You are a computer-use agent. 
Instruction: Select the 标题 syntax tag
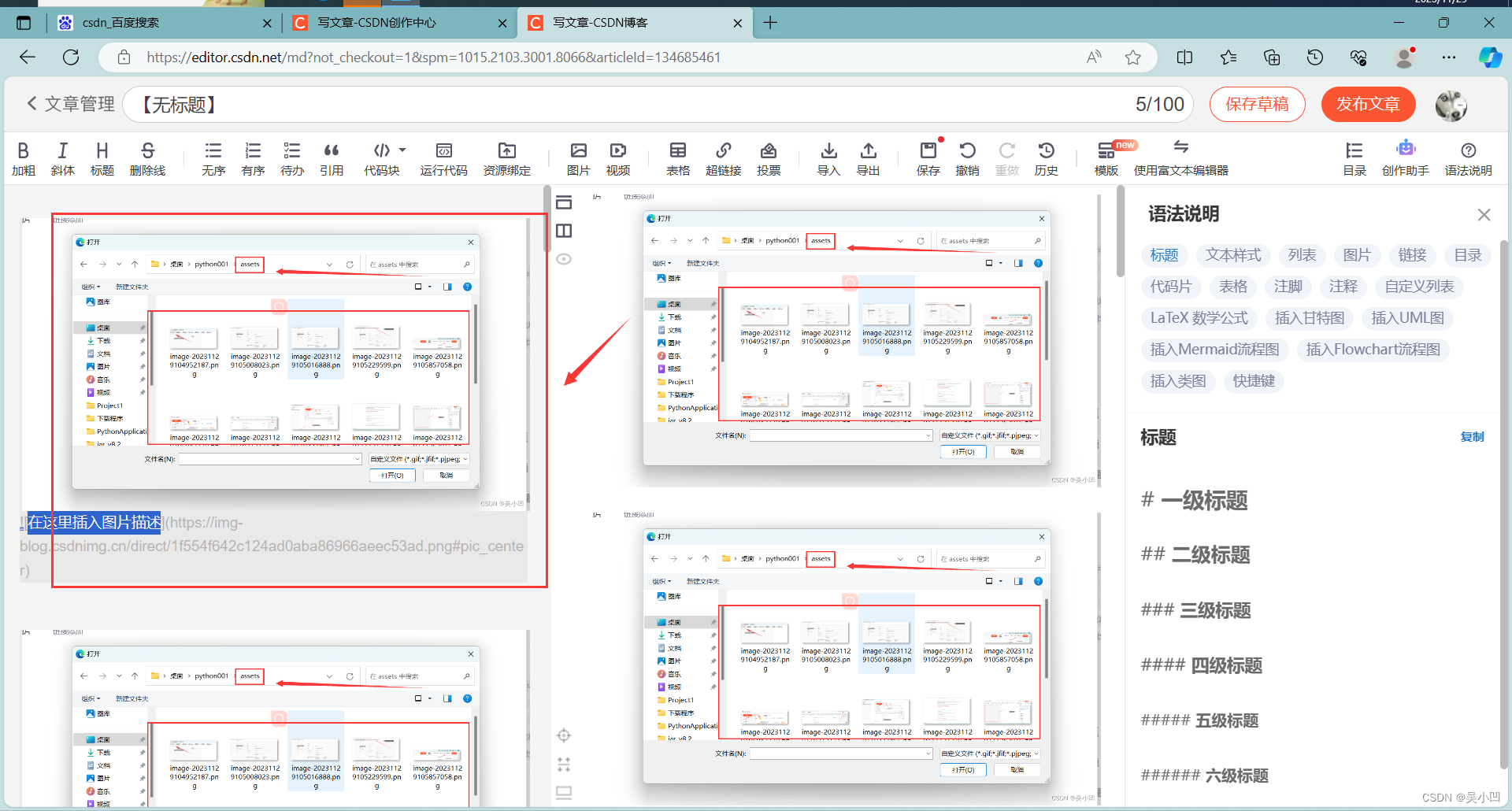click(x=1164, y=255)
